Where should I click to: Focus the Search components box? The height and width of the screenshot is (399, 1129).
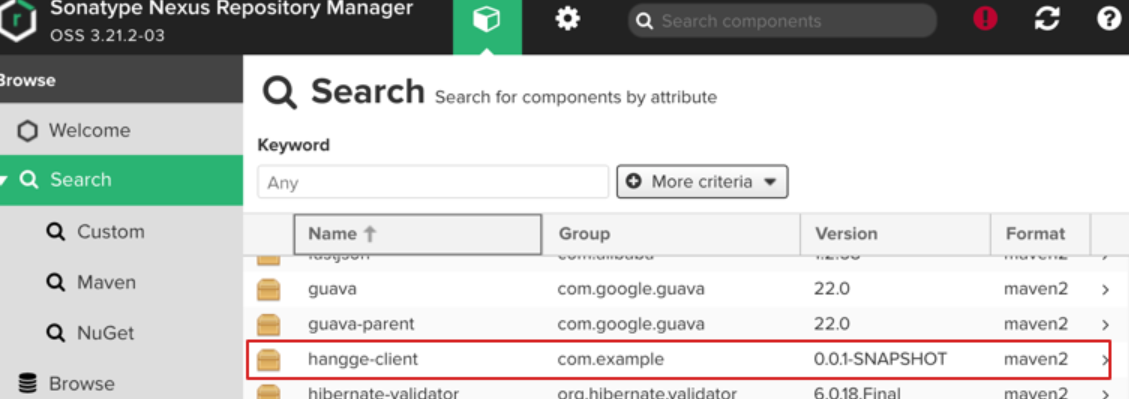point(783,21)
